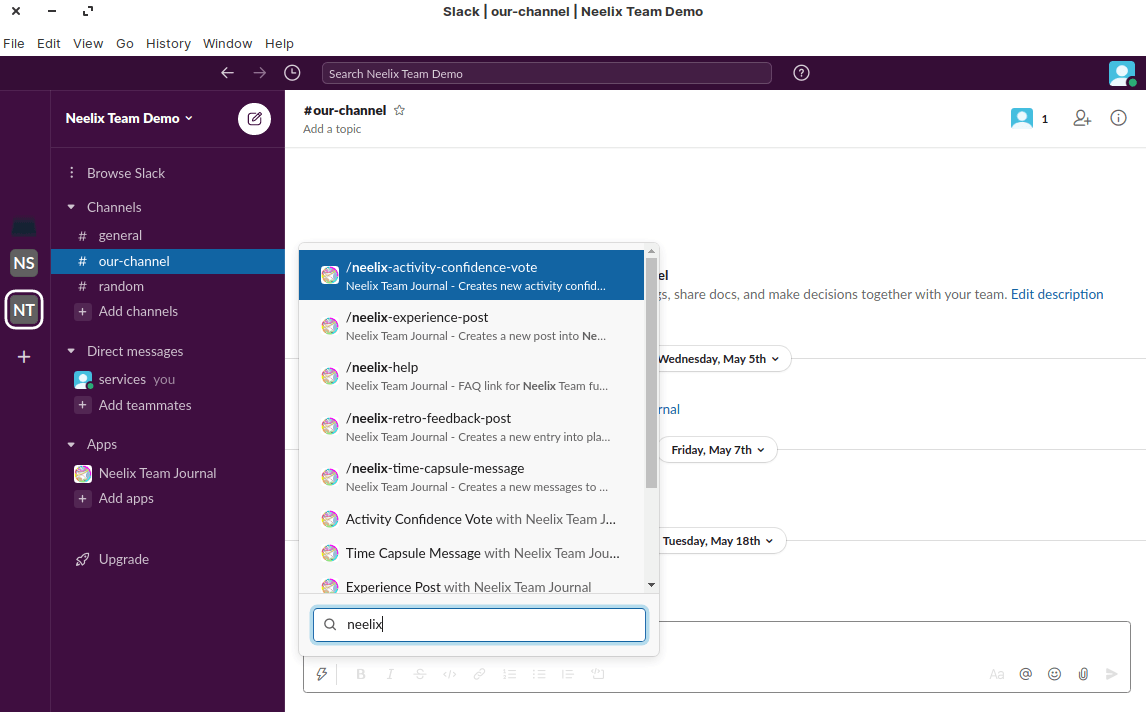
Task: Attach a file with paperclip icon
Action: point(1083,674)
